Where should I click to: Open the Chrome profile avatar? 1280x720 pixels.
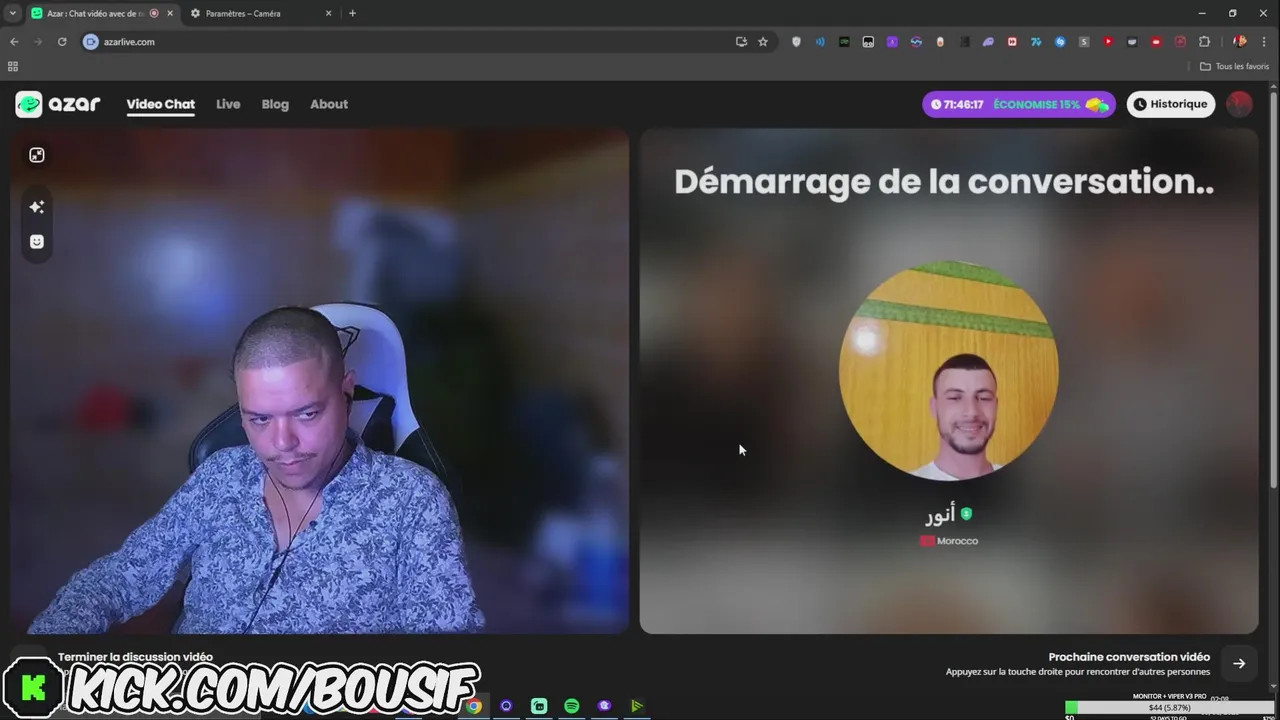pyautogui.click(x=1240, y=42)
